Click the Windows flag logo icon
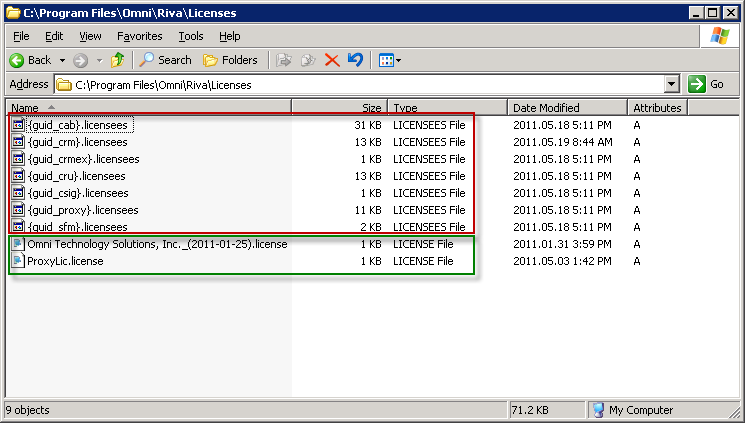 click(x=720, y=36)
